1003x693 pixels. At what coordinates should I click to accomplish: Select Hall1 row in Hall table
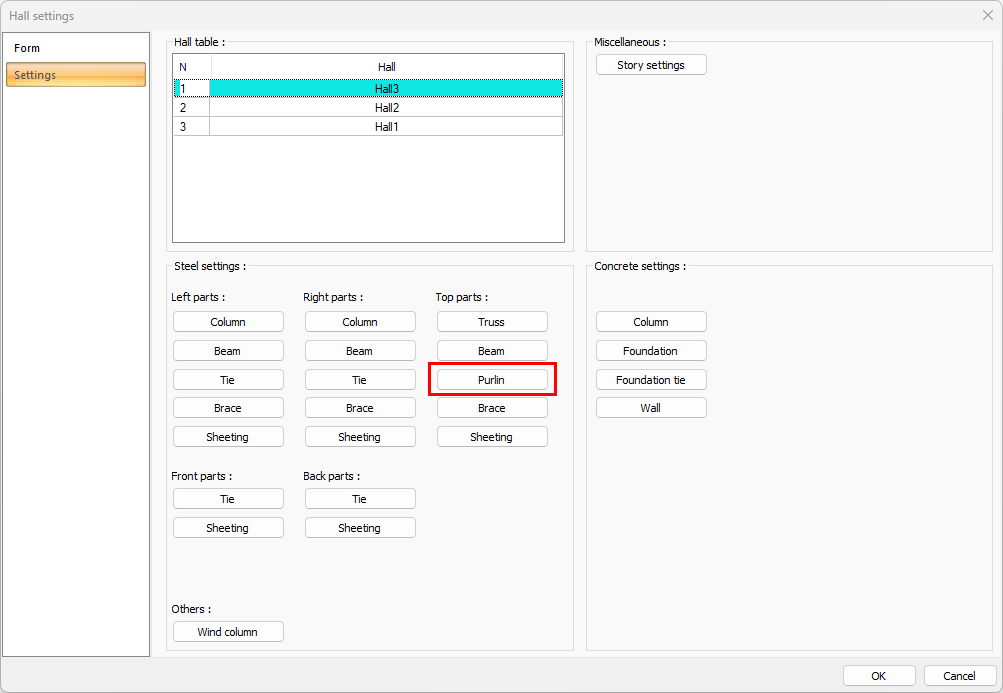386,127
